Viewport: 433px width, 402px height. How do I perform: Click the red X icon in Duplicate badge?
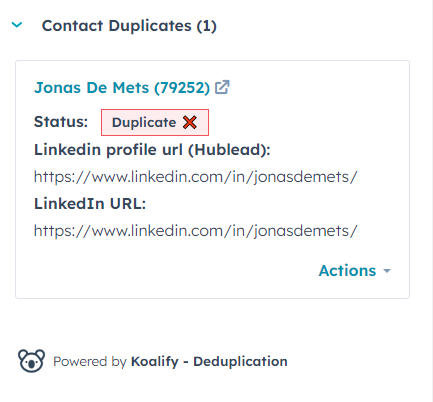tap(190, 122)
